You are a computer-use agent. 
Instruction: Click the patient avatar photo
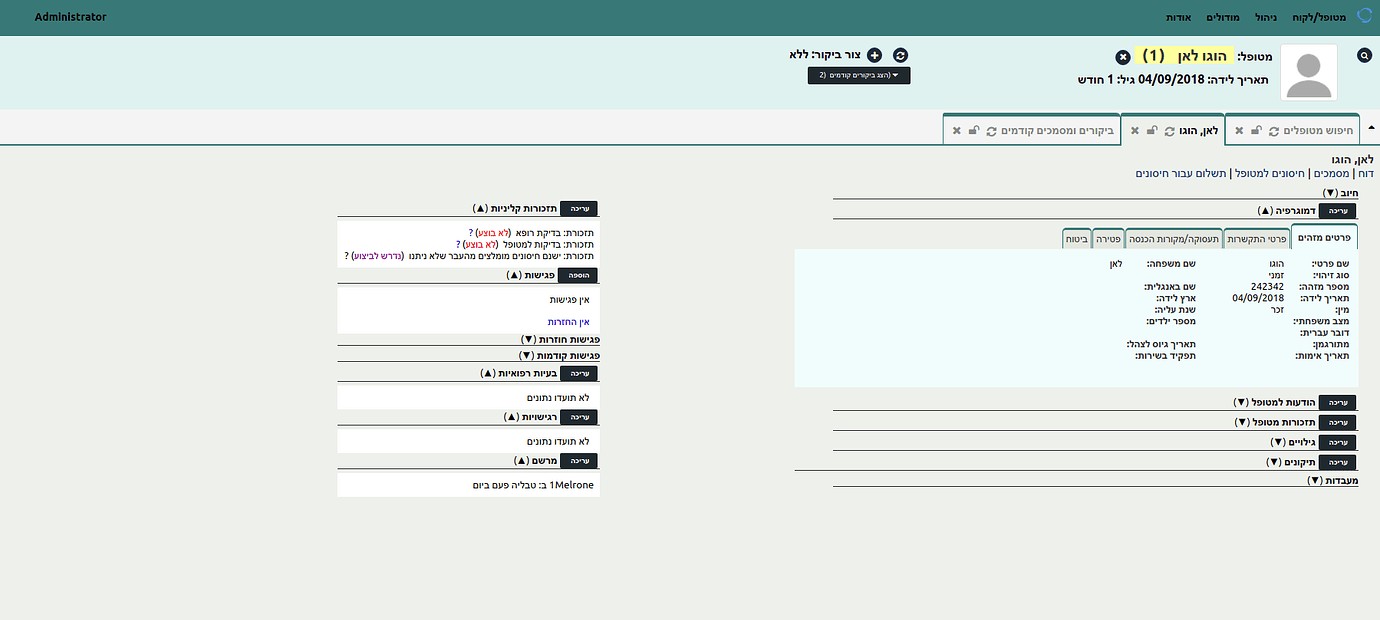(x=1308, y=72)
